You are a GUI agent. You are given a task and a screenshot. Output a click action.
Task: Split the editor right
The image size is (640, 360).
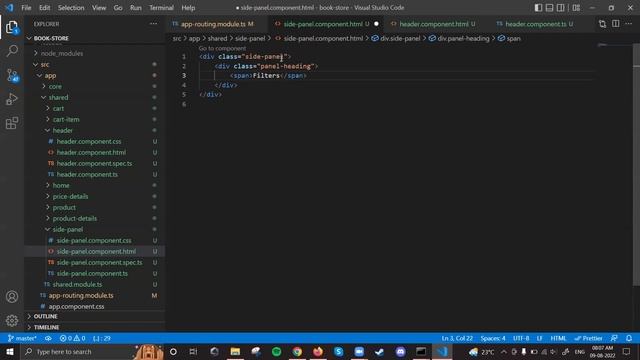click(x=616, y=24)
